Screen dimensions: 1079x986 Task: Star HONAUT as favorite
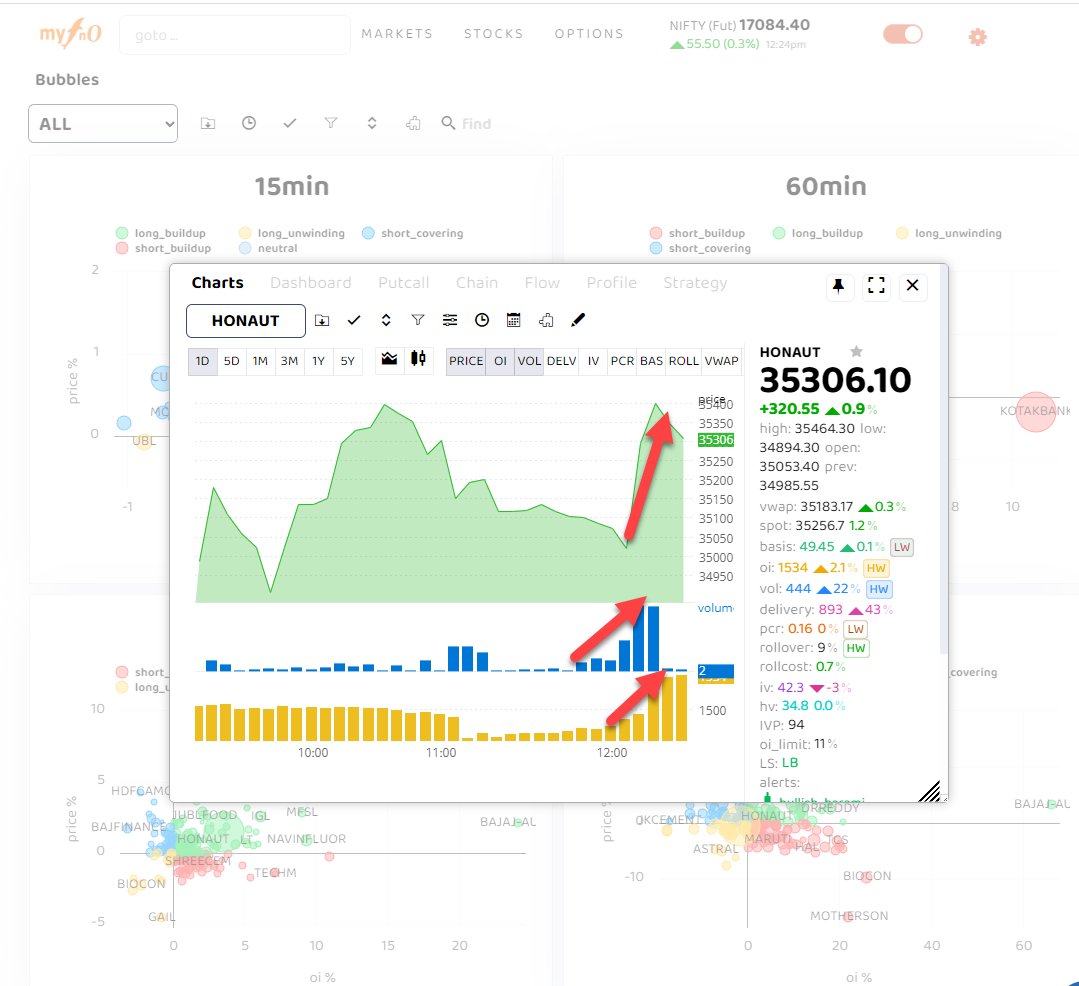[856, 352]
